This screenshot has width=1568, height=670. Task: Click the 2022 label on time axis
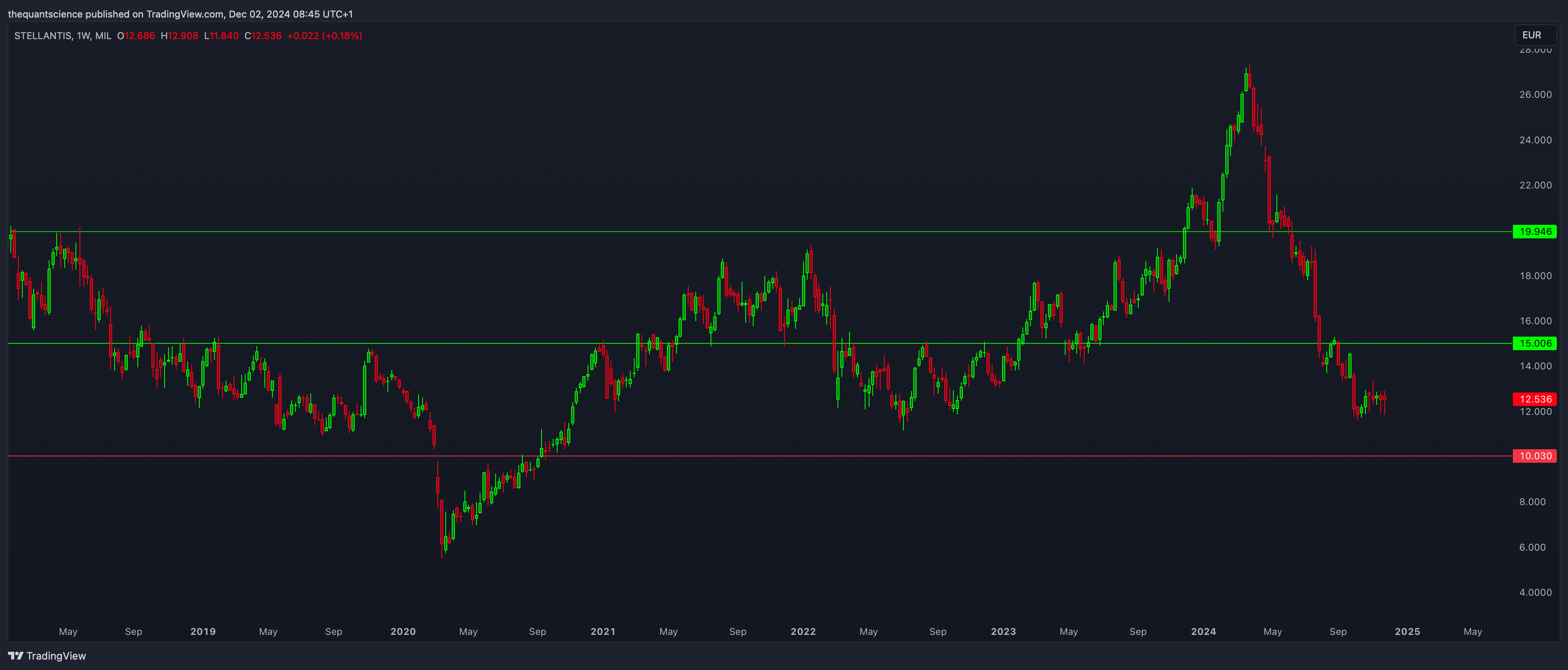(x=803, y=632)
